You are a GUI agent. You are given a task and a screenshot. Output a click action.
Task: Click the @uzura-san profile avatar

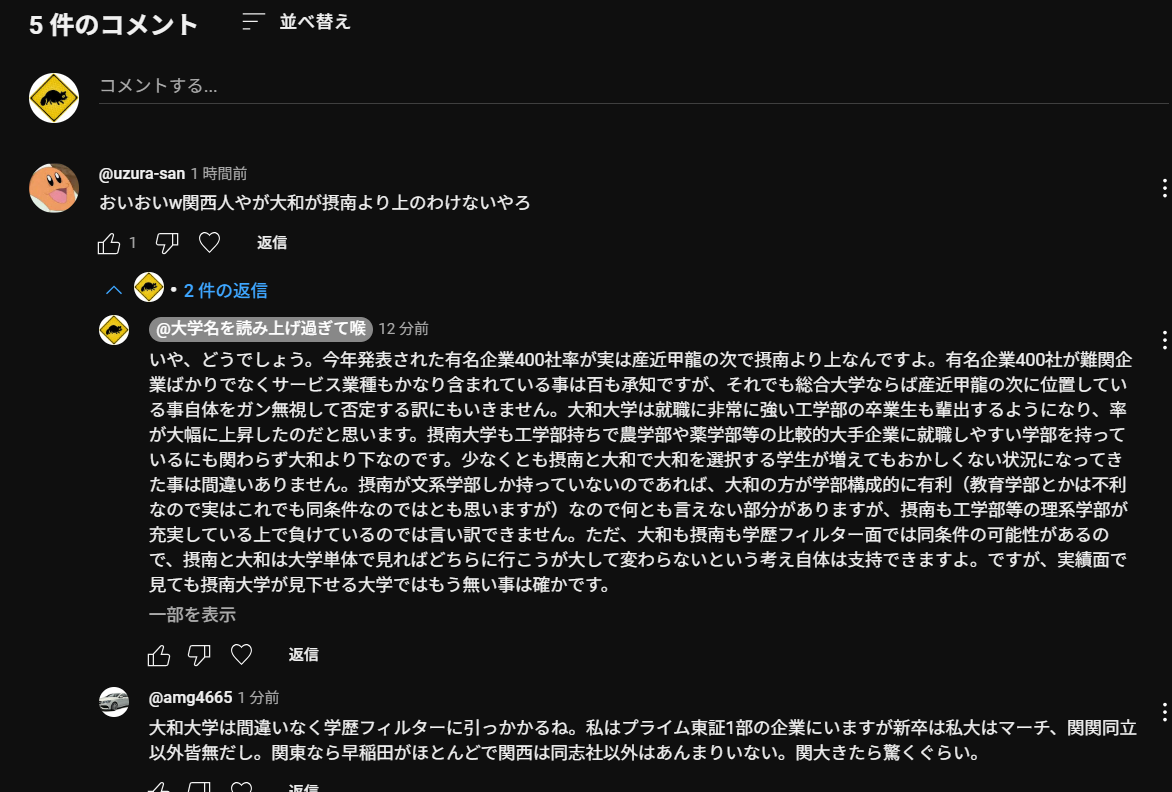(x=54, y=187)
